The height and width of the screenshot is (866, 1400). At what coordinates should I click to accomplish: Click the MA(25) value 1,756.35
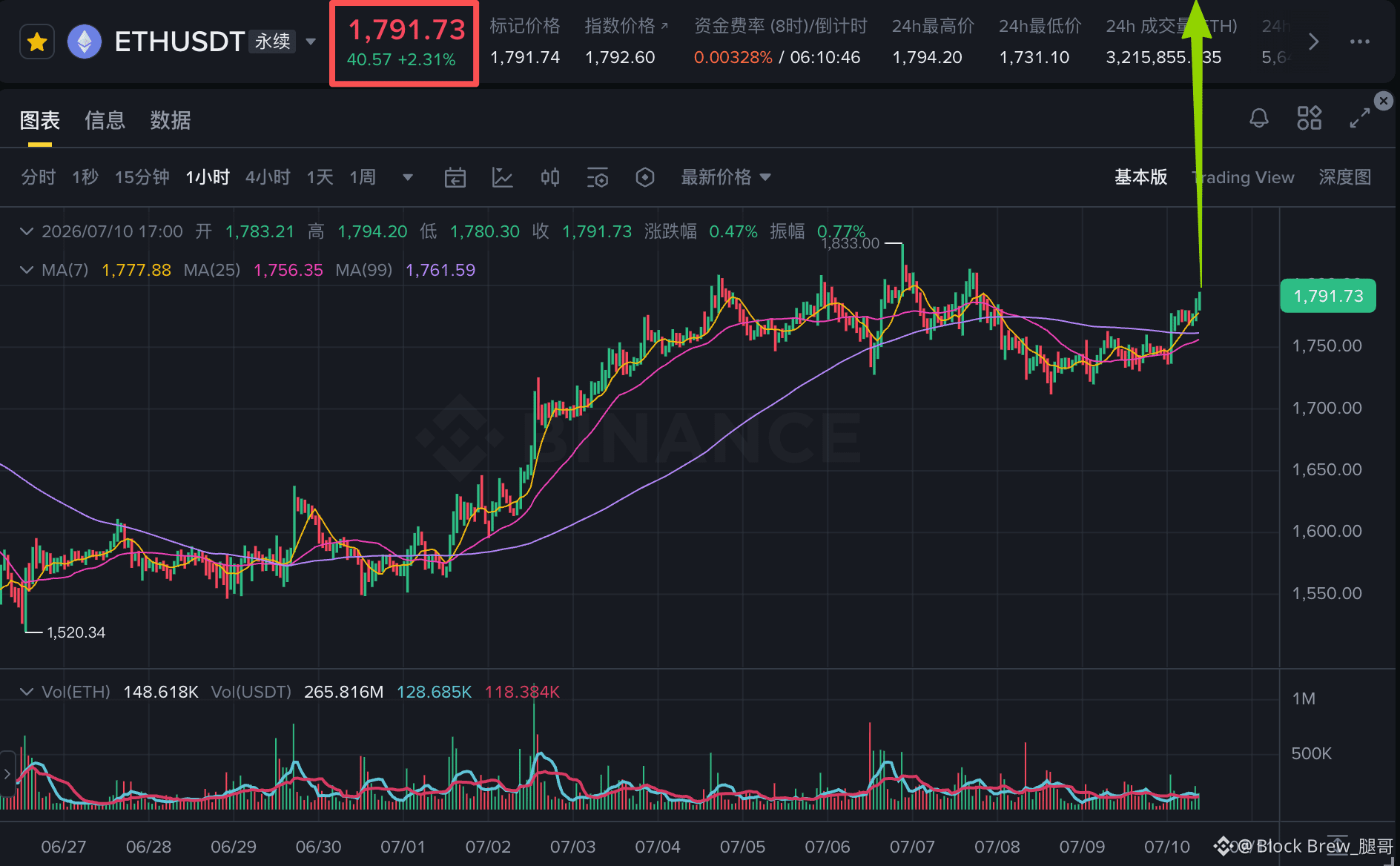coord(288,270)
